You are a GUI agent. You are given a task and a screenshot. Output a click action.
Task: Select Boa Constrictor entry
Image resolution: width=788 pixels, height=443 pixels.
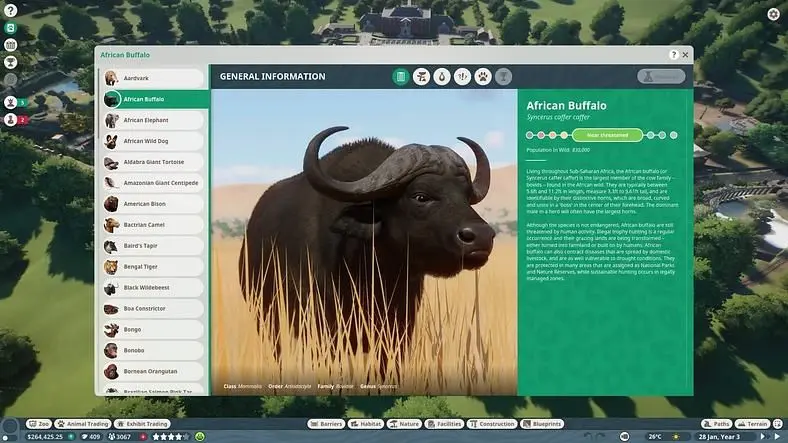click(153, 309)
